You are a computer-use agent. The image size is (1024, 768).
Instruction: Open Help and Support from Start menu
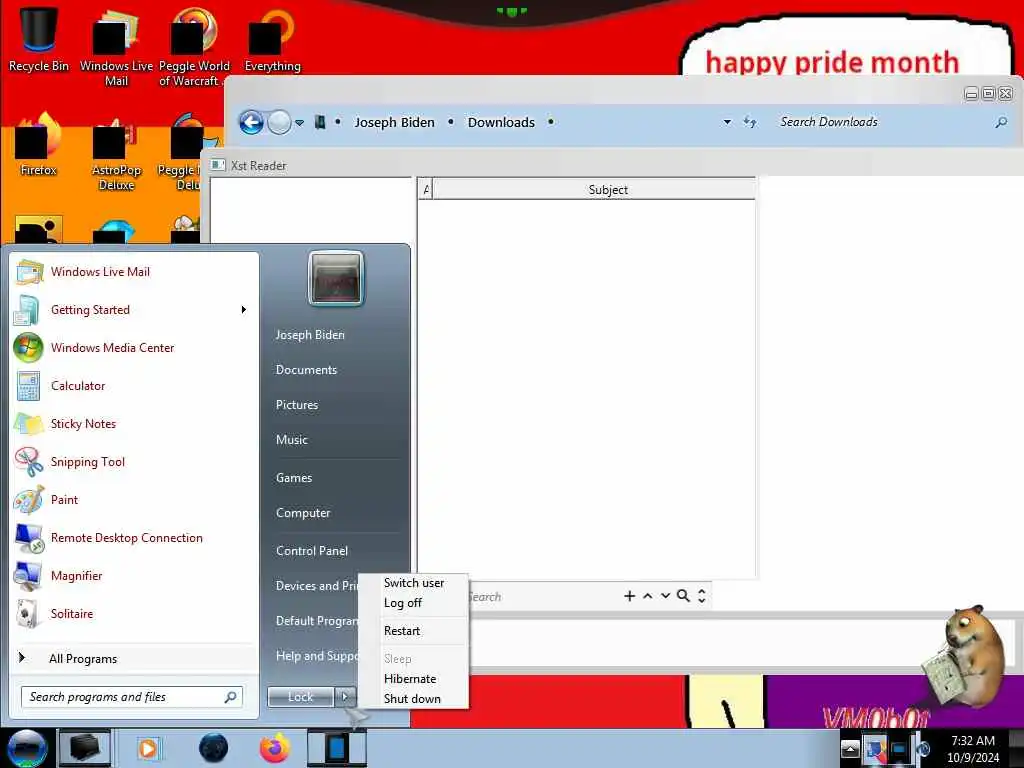pyautogui.click(x=316, y=656)
